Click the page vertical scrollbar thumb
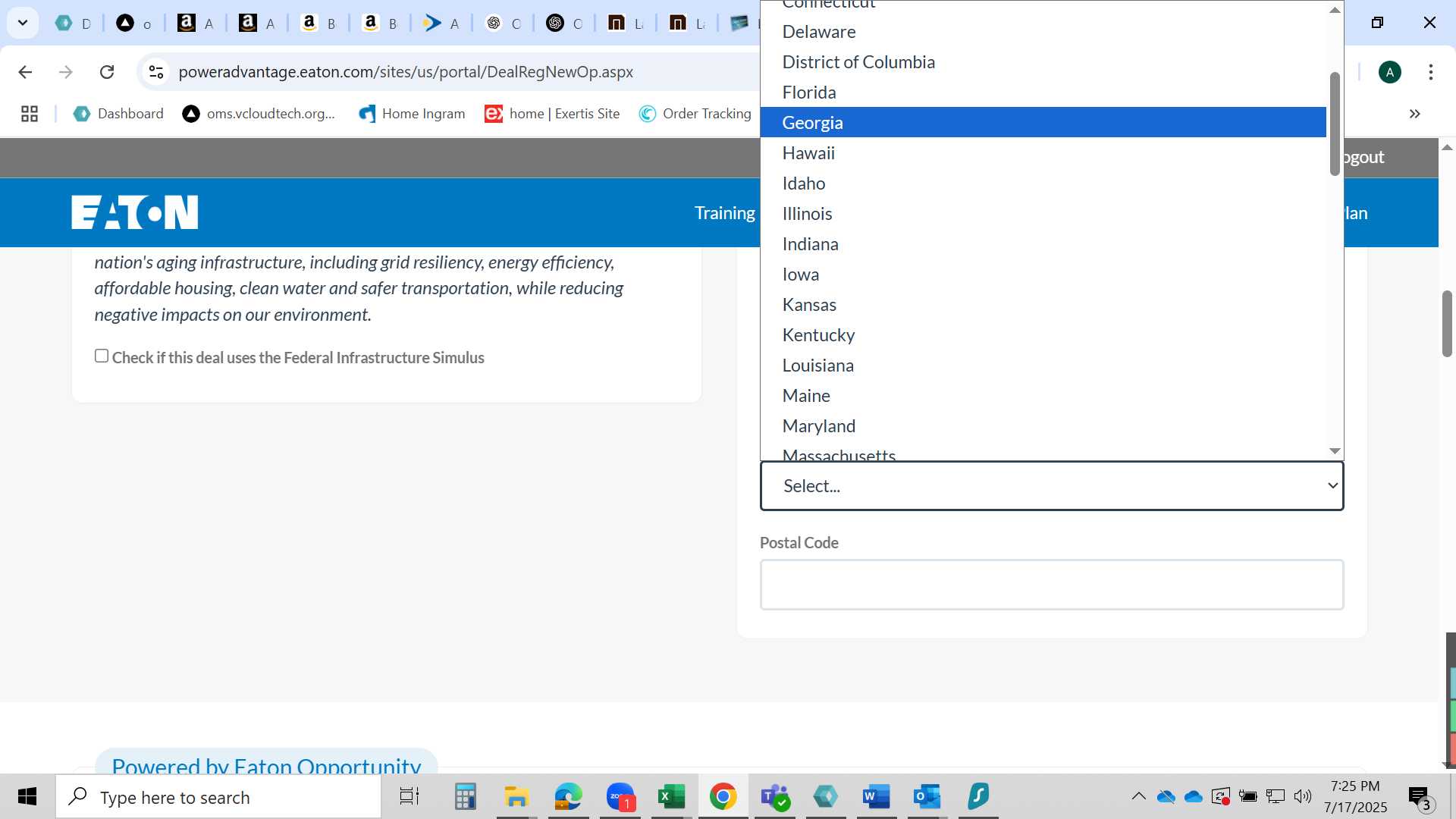This screenshot has height=819, width=1456. pyautogui.click(x=1447, y=324)
